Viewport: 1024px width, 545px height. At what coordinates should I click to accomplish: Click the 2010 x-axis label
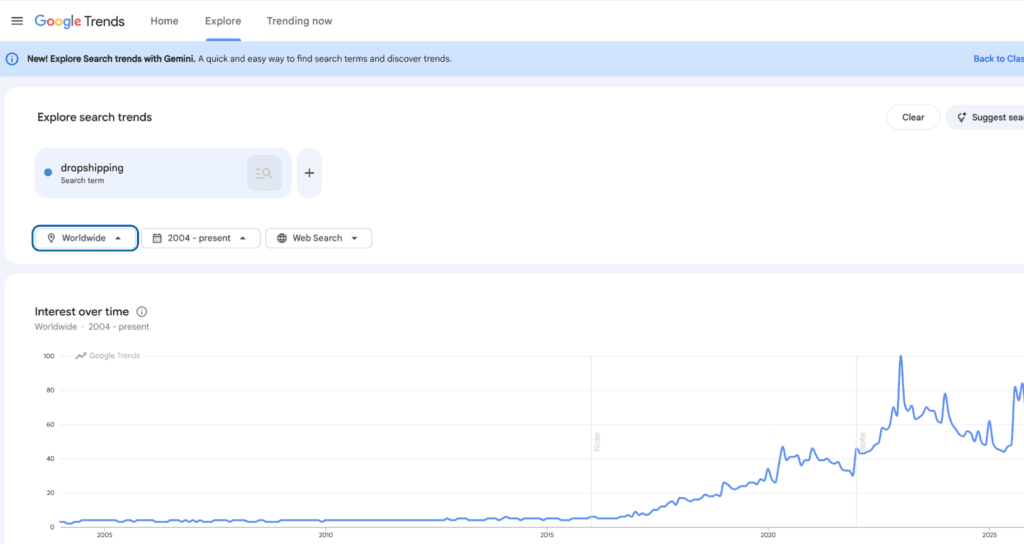tap(326, 535)
